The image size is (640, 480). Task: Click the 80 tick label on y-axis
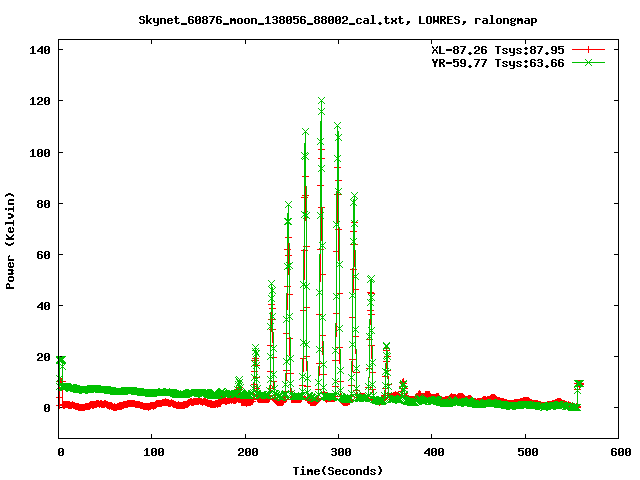tap(43, 204)
